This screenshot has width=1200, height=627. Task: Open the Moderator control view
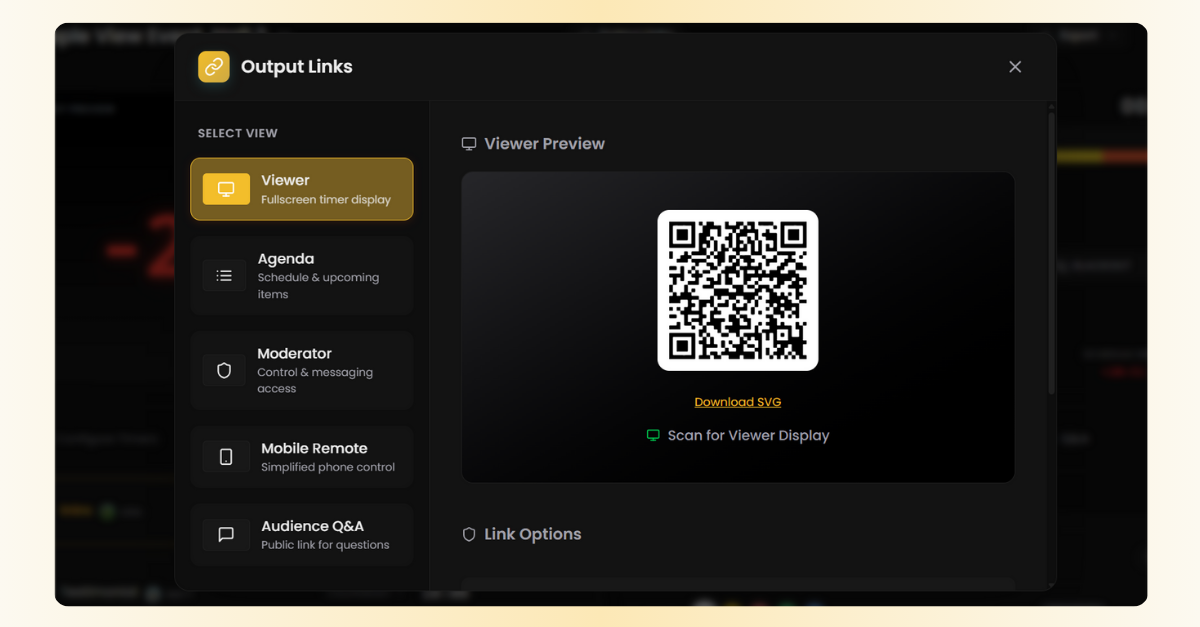click(301, 370)
